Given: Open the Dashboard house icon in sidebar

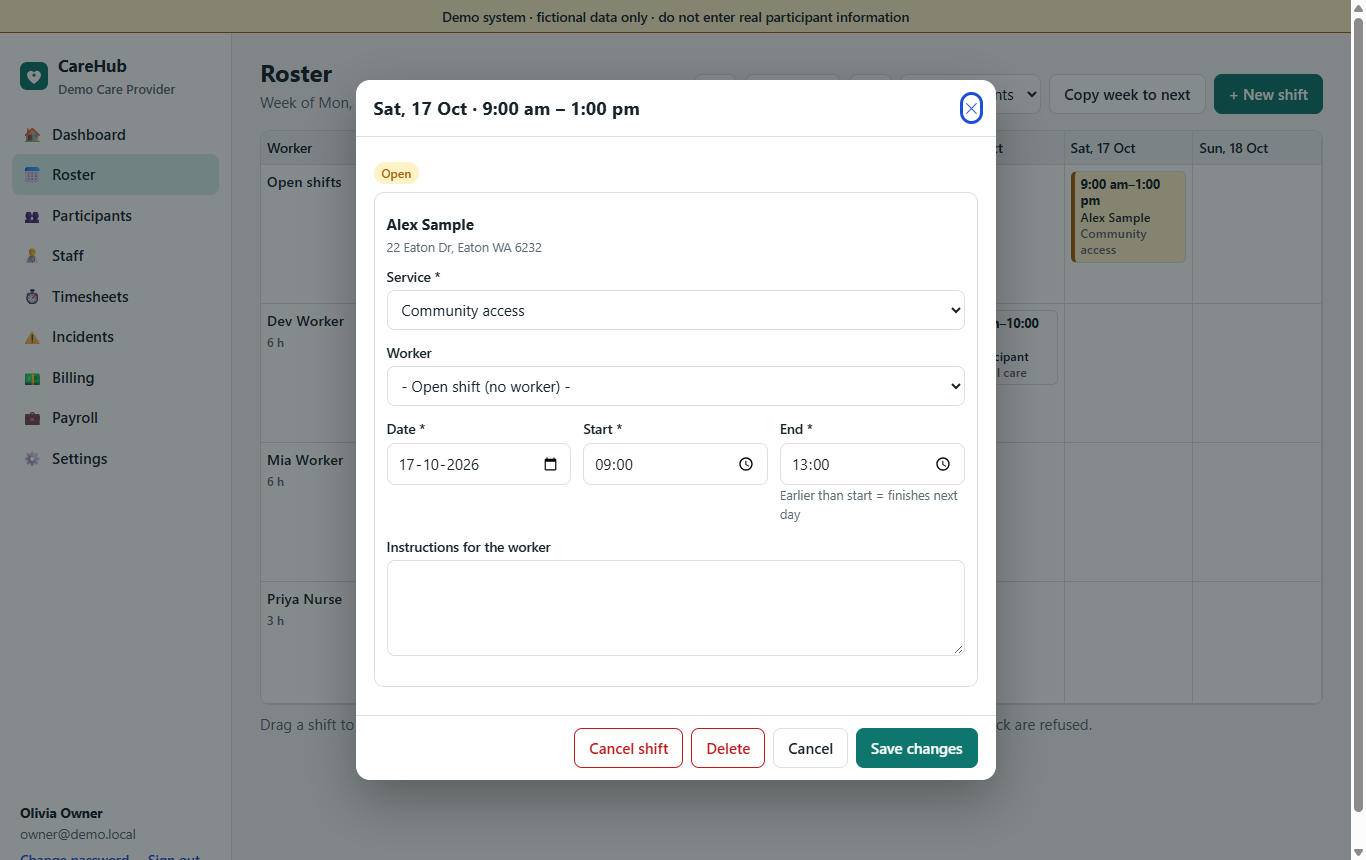Looking at the screenshot, I should click(x=32, y=135).
